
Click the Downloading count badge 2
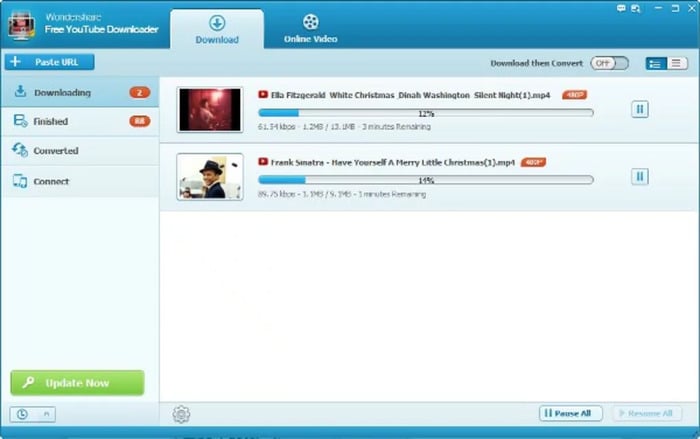point(140,92)
